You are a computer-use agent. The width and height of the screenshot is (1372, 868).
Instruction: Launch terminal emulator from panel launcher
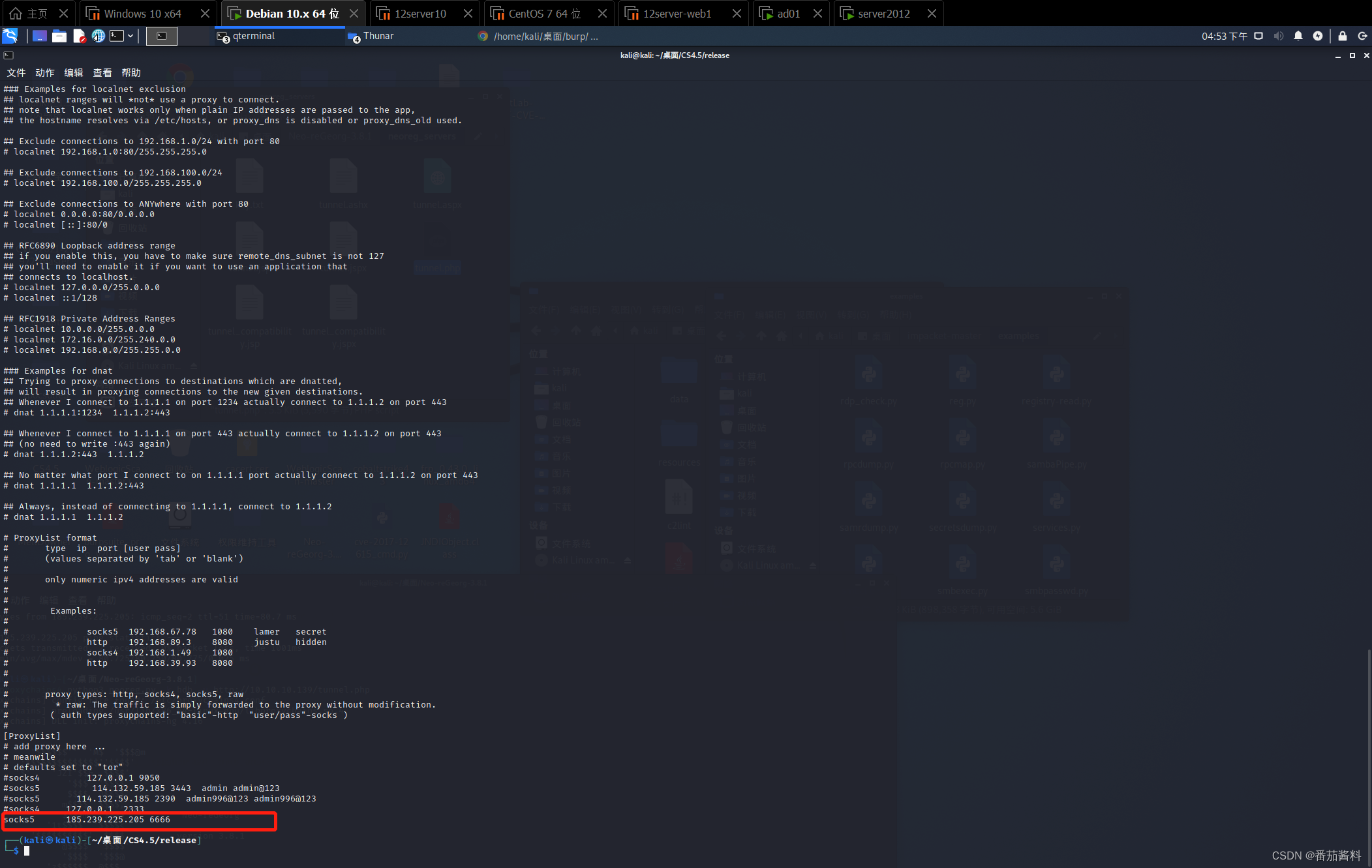coord(117,36)
